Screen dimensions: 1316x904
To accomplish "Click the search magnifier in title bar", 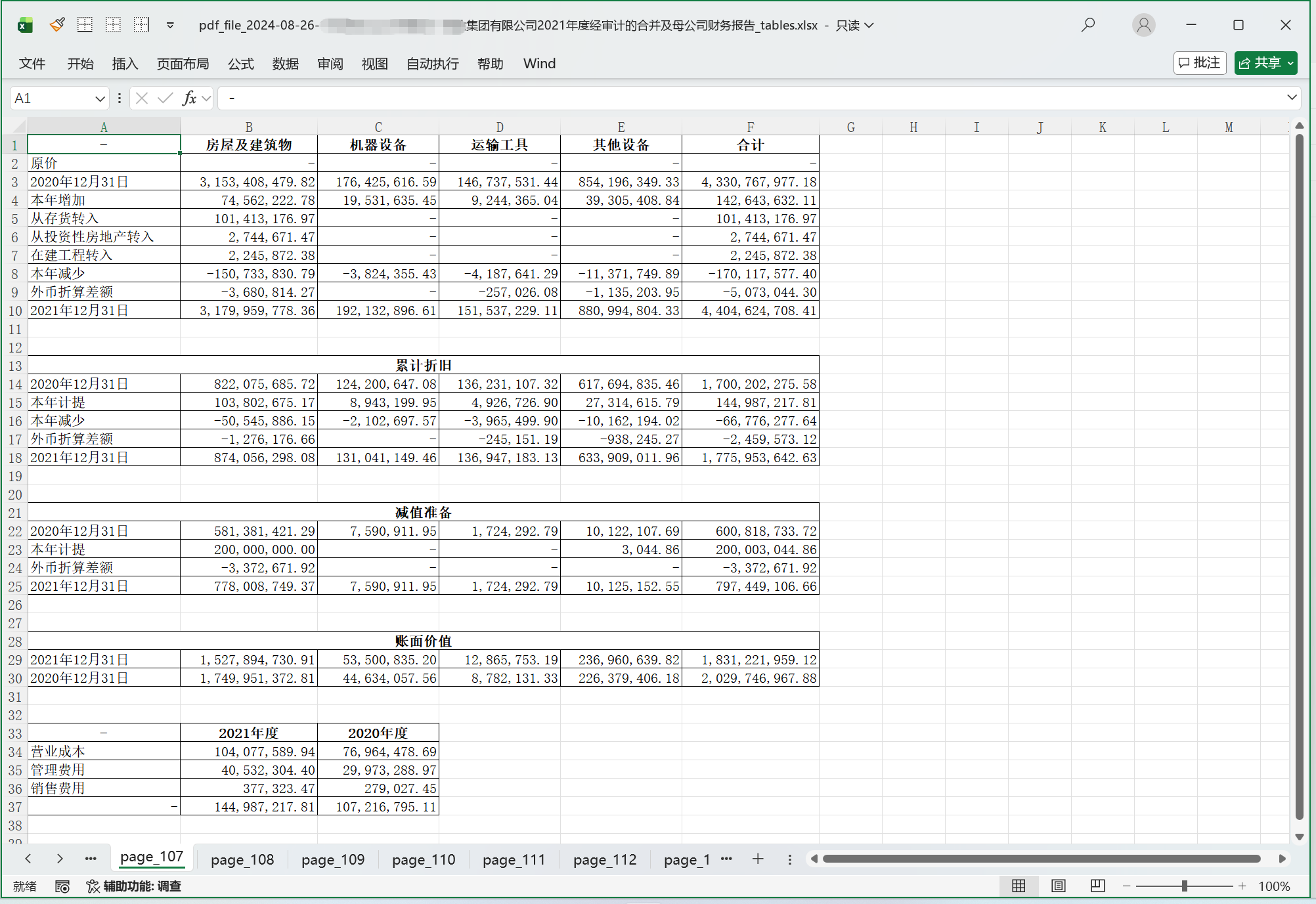I will 1088,25.
